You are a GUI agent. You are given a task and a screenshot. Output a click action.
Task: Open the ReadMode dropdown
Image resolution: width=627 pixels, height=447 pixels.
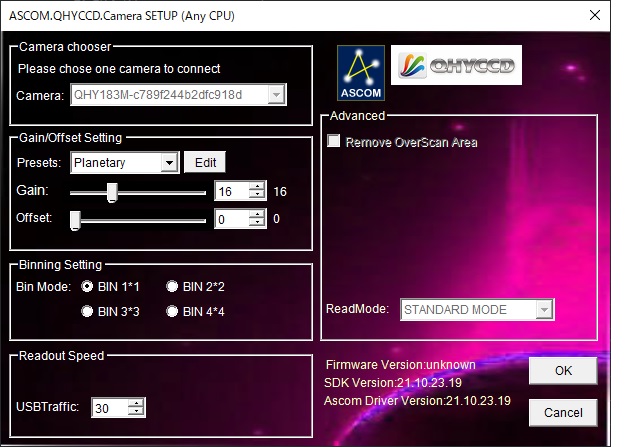pos(544,309)
